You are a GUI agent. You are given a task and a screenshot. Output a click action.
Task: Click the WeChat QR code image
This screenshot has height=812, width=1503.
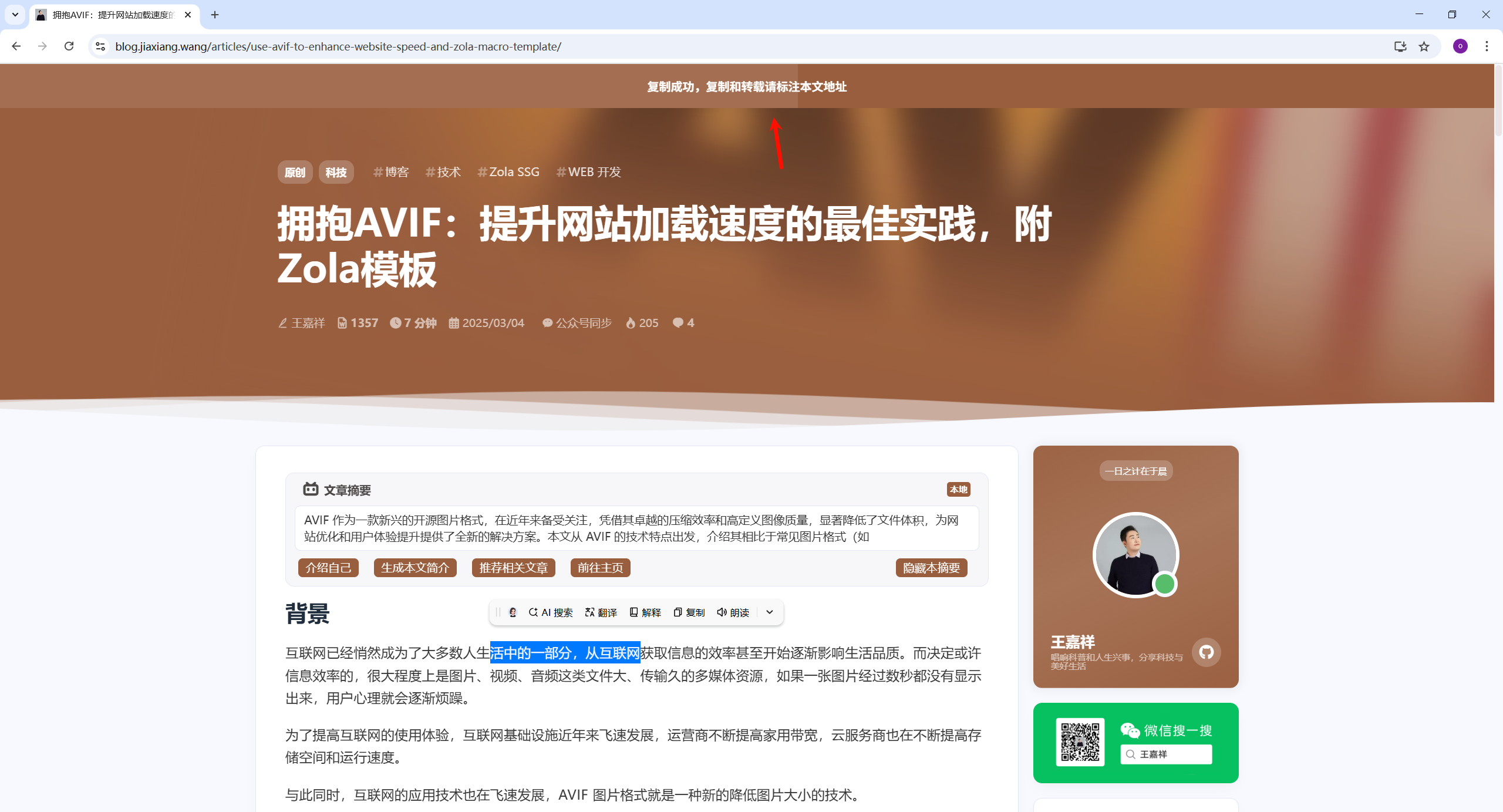pyautogui.click(x=1080, y=742)
